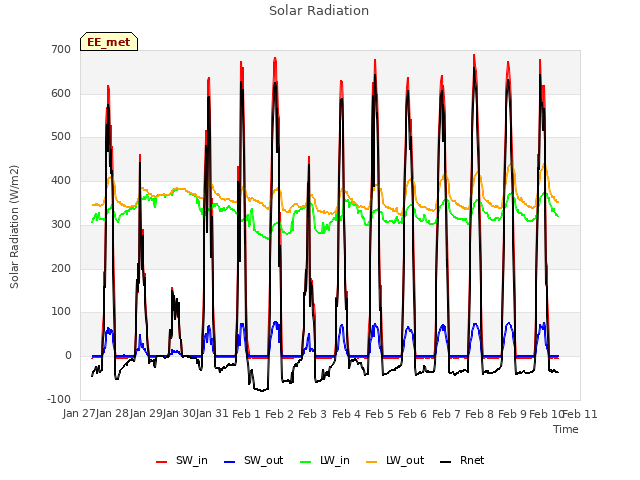Click the Feb 5 x-axis date label
Image resolution: width=640 pixels, height=480 pixels.
(380, 414)
